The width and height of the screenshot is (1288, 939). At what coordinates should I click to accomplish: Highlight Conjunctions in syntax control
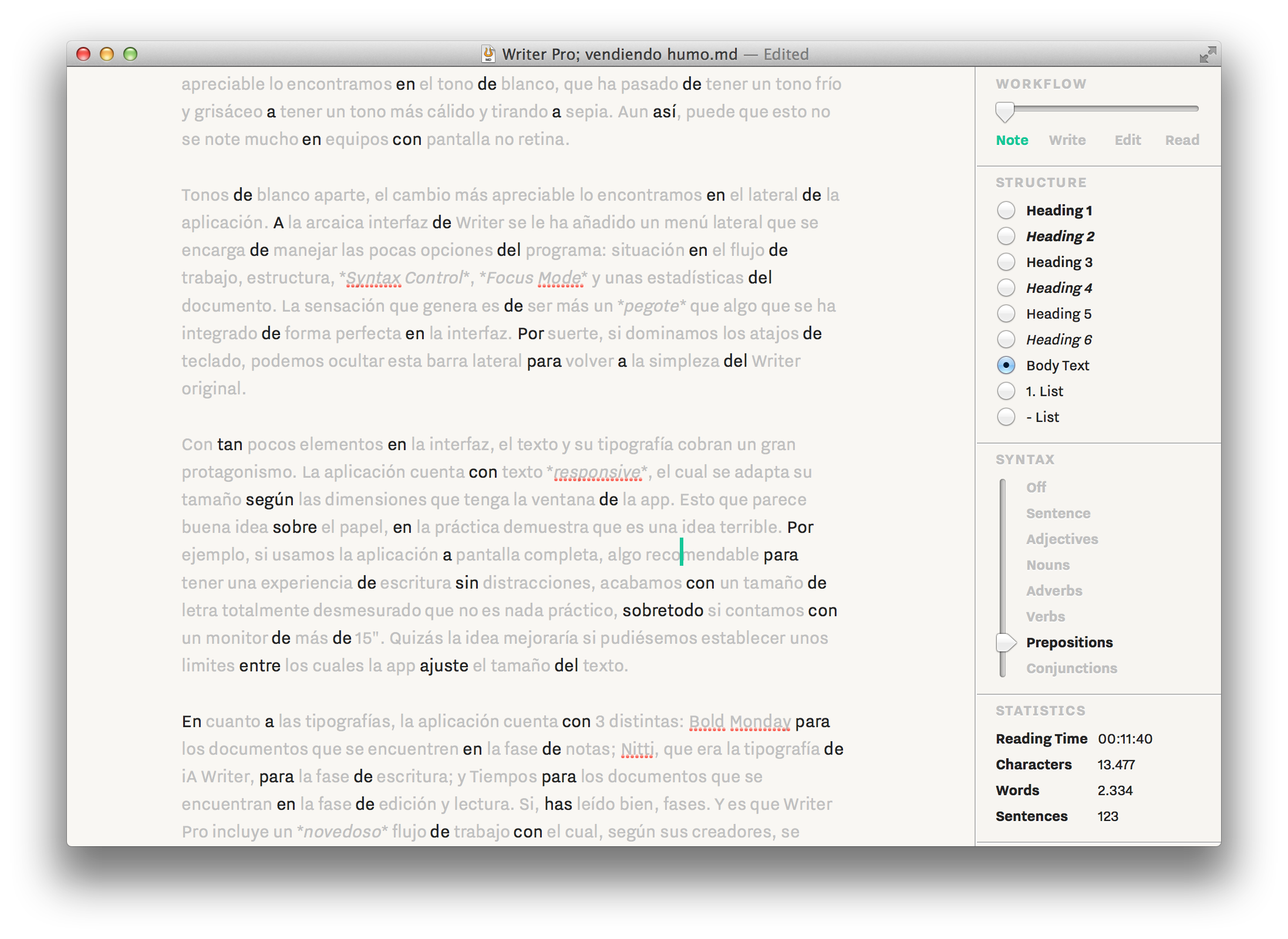coord(1071,668)
